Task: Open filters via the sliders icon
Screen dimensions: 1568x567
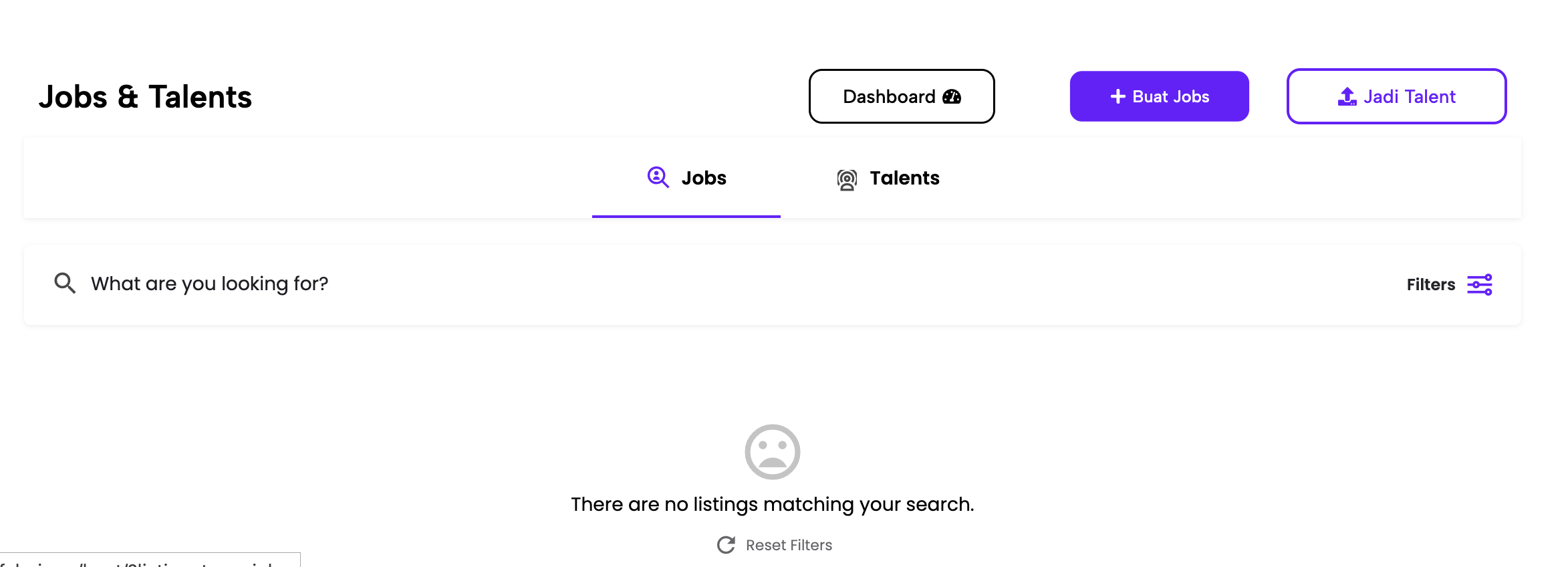Action: 1479,285
